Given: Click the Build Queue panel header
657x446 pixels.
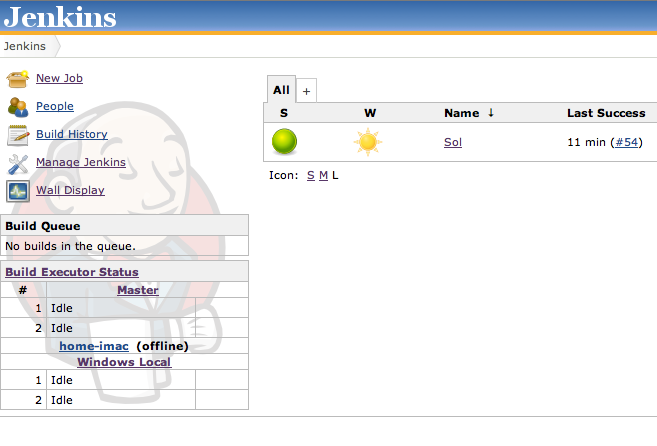Looking at the screenshot, I should (x=124, y=226).
